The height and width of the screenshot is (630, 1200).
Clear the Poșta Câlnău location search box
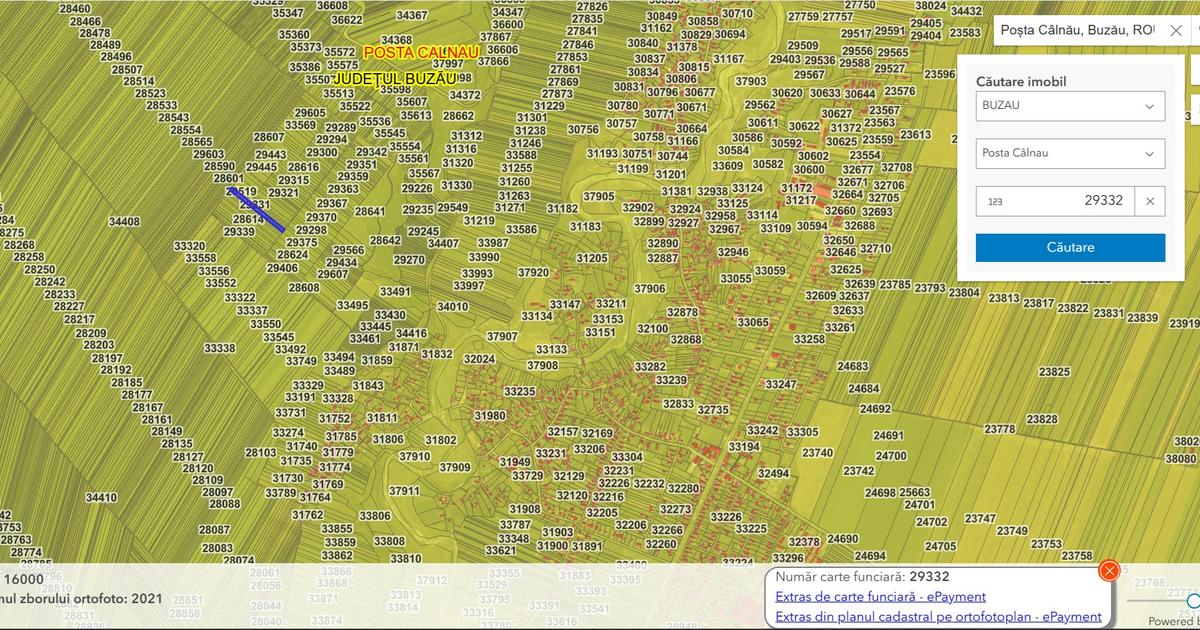pyautogui.click(x=1176, y=30)
